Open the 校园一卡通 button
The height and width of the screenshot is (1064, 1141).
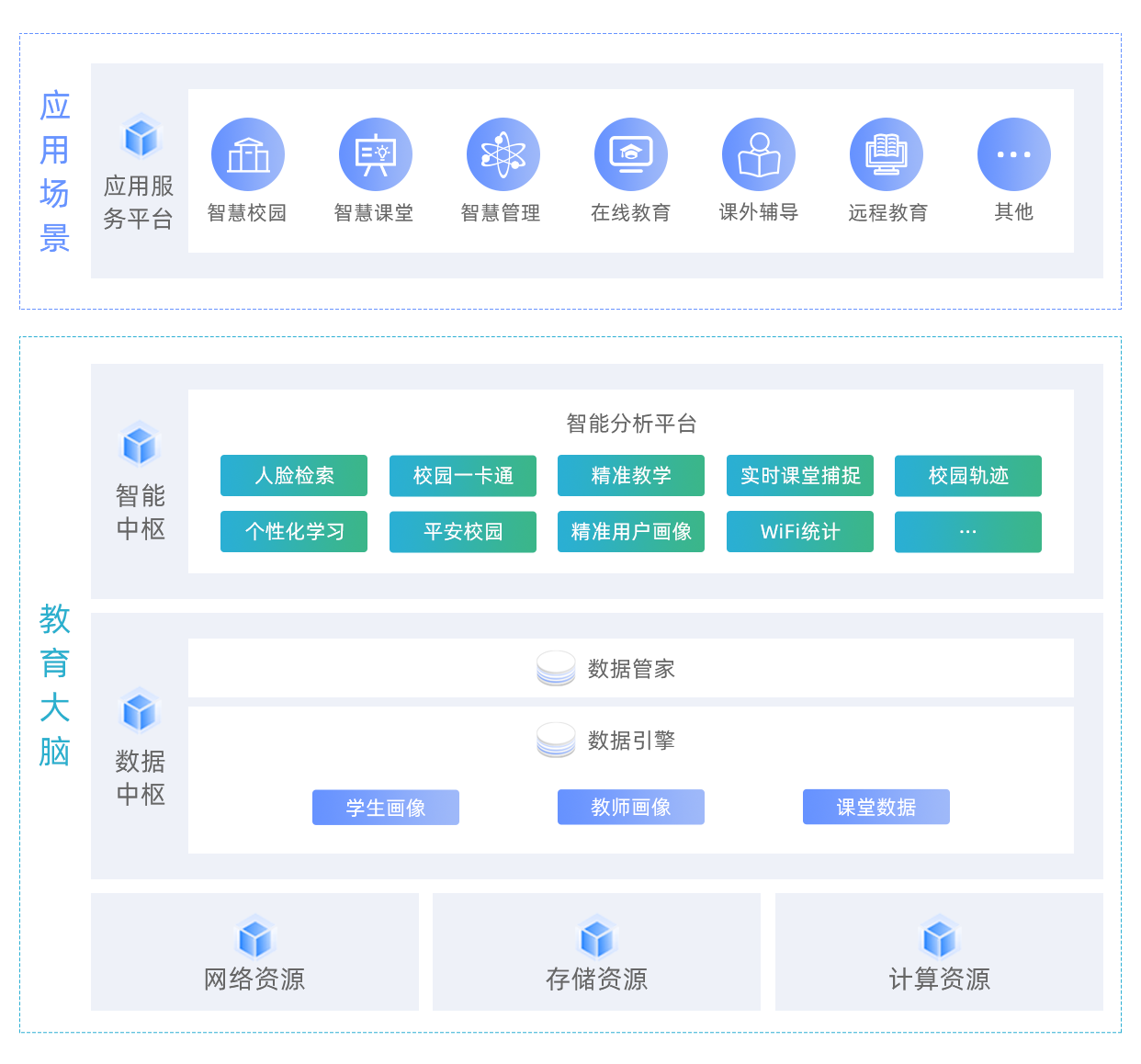[462, 476]
